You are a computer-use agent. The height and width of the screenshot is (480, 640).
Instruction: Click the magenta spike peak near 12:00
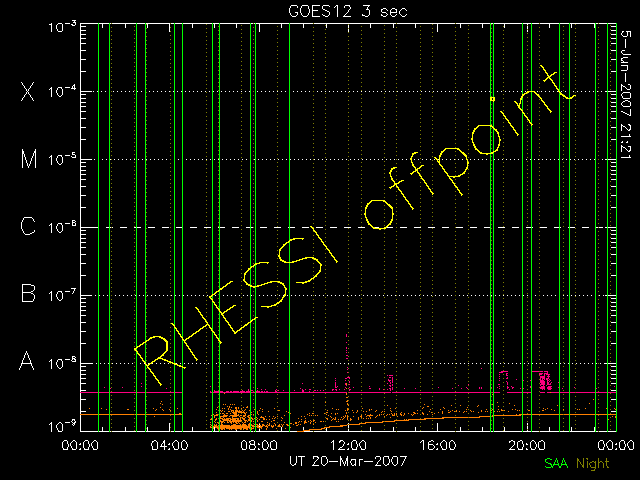coord(347,336)
